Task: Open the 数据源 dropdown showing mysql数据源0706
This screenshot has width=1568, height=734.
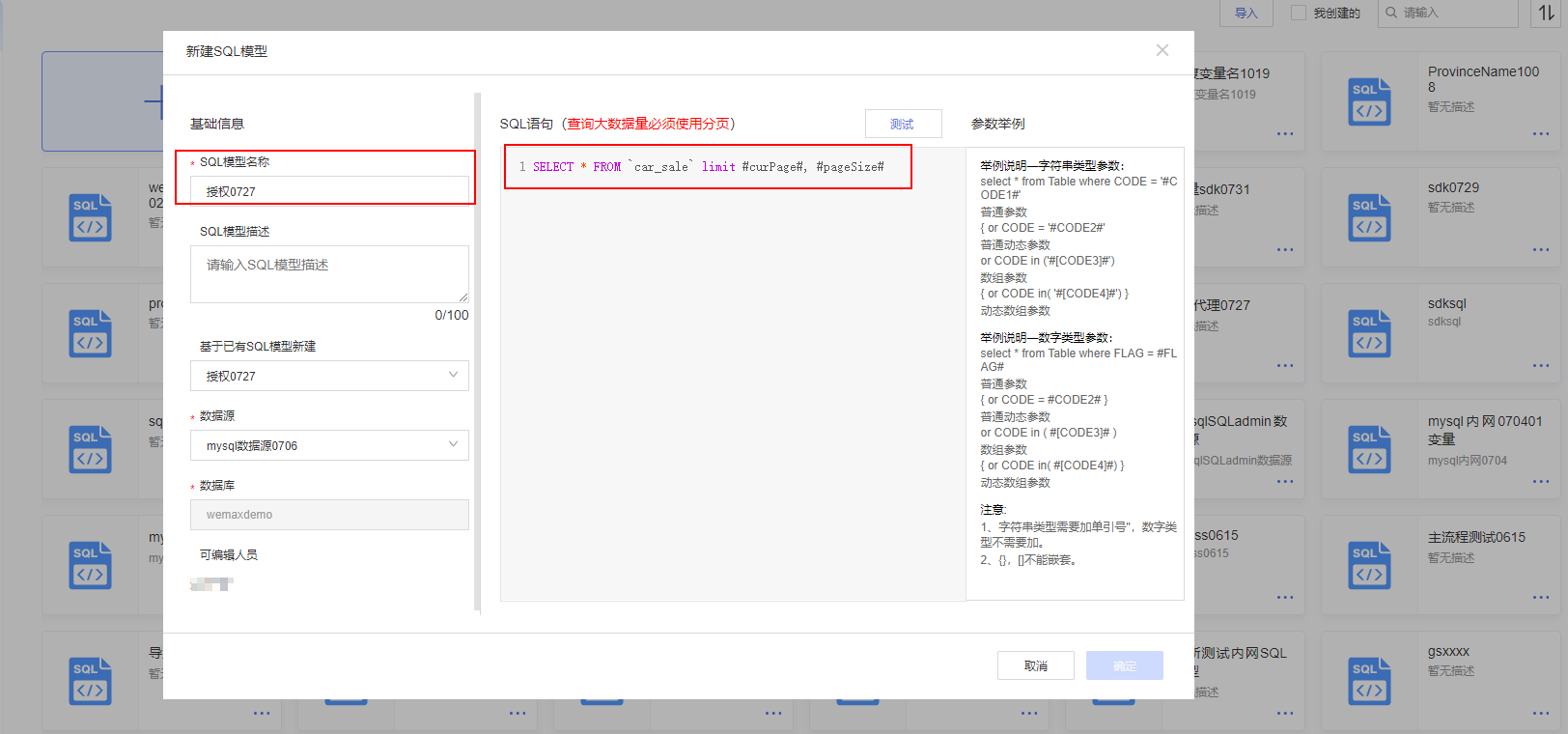Action: pos(329,445)
